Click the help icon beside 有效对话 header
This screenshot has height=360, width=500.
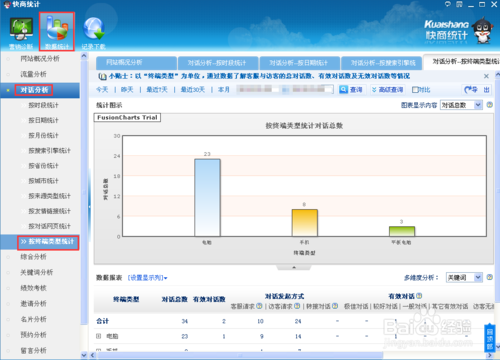click(x=419, y=296)
